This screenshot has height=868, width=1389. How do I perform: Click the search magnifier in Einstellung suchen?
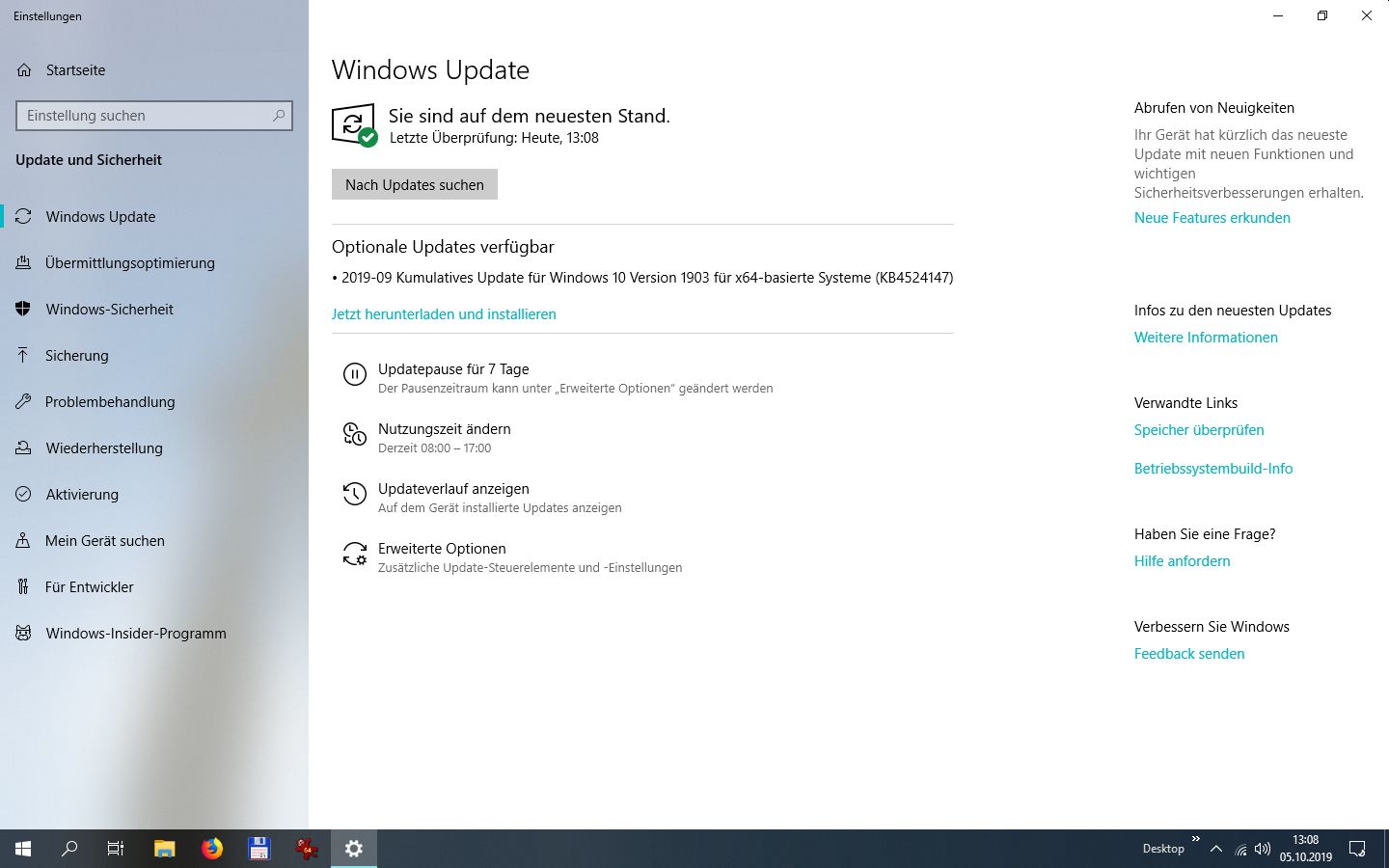coord(279,116)
